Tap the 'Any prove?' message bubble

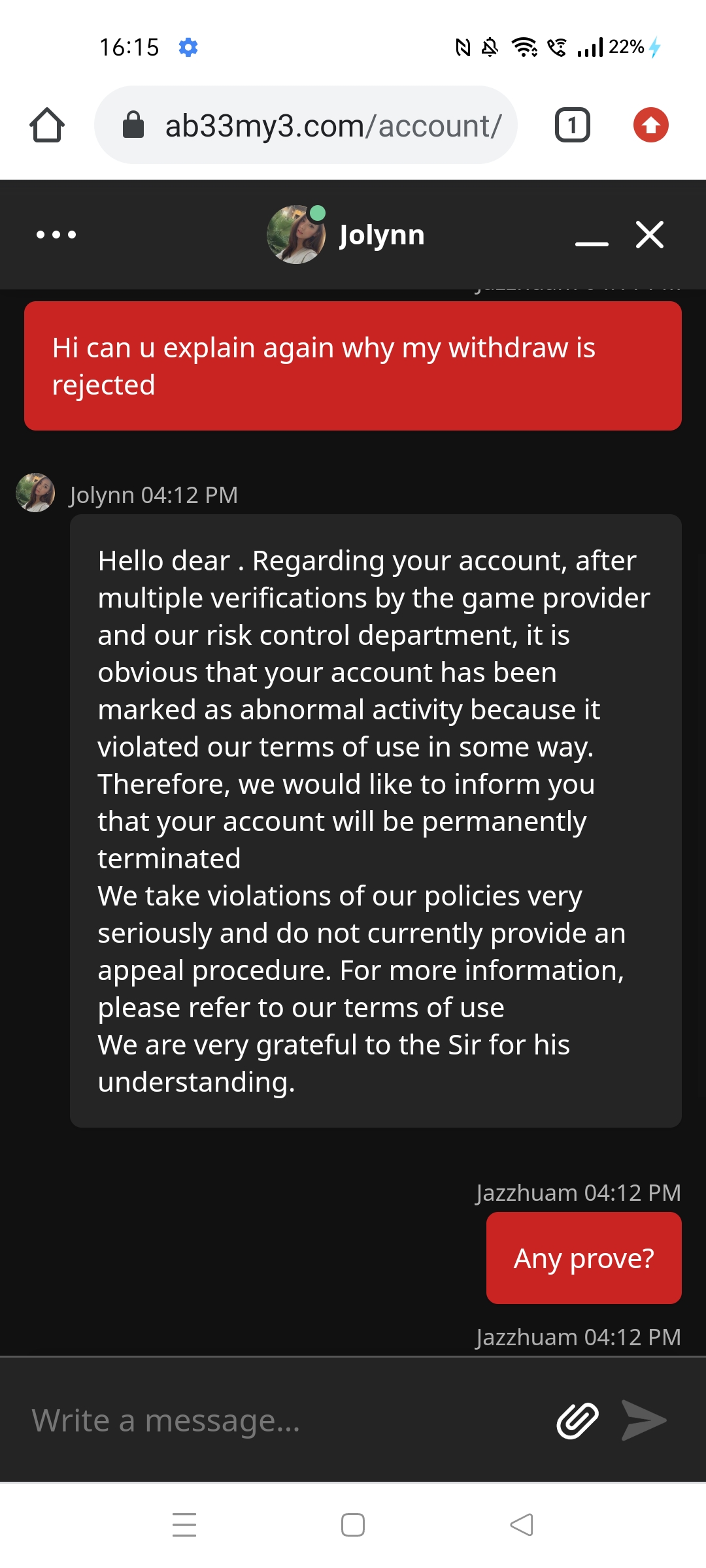(584, 1258)
